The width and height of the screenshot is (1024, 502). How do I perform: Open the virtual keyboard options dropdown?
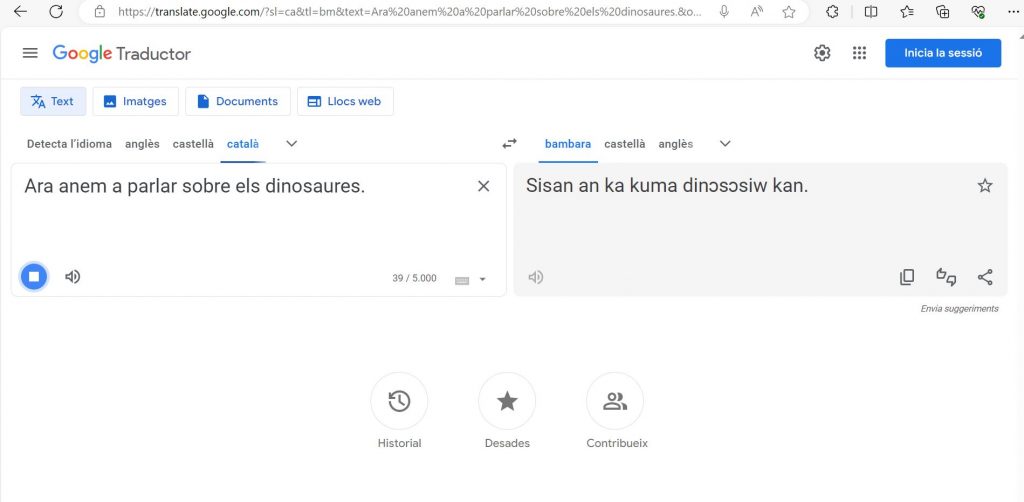(x=482, y=280)
